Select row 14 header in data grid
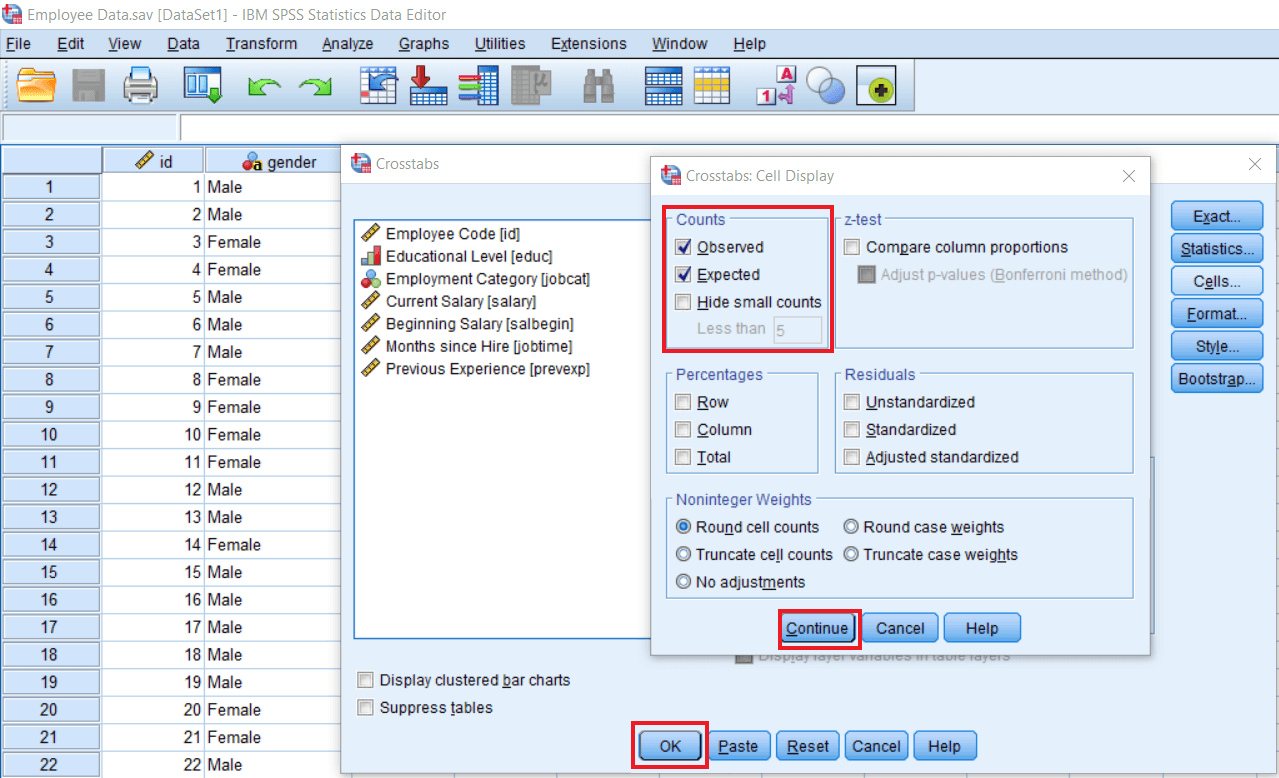This screenshot has height=778, width=1279. (50, 545)
